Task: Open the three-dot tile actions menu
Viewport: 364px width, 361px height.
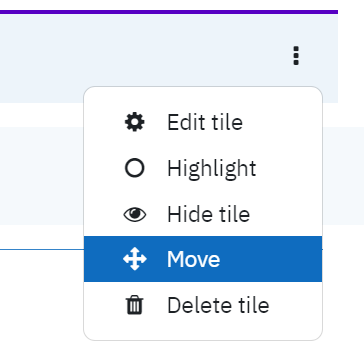Action: [x=296, y=56]
